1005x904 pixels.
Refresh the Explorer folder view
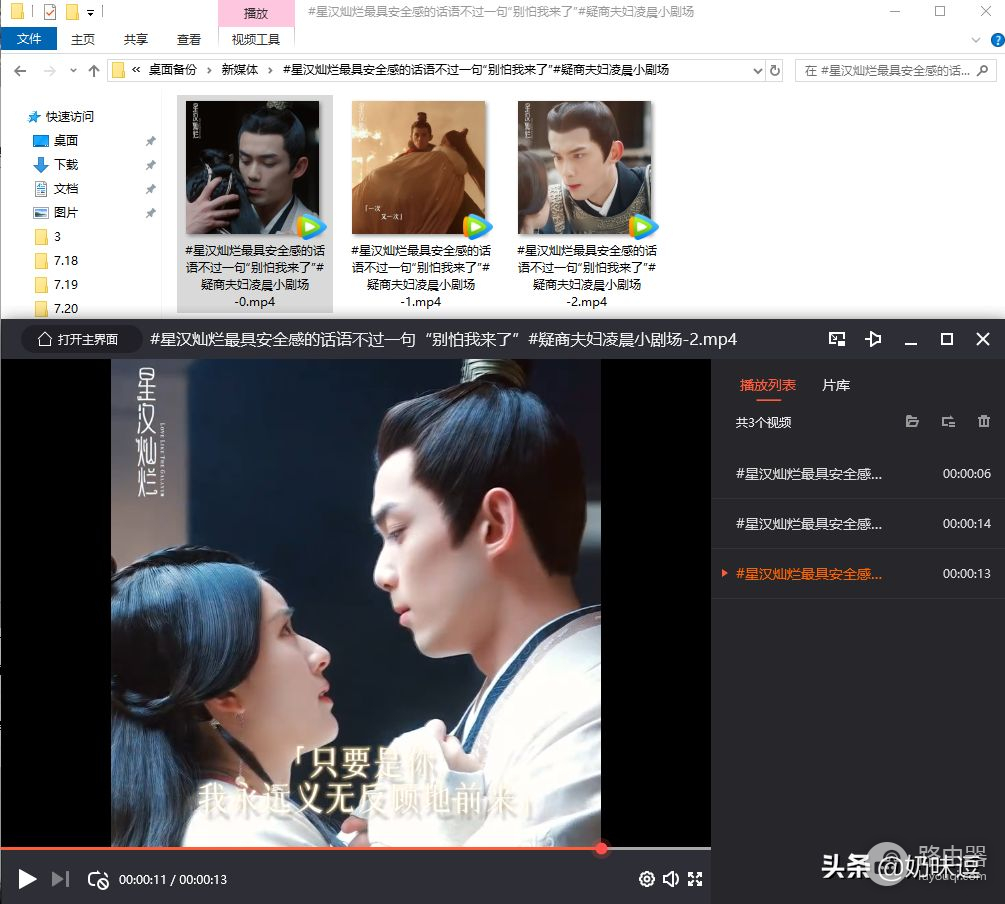pos(775,71)
